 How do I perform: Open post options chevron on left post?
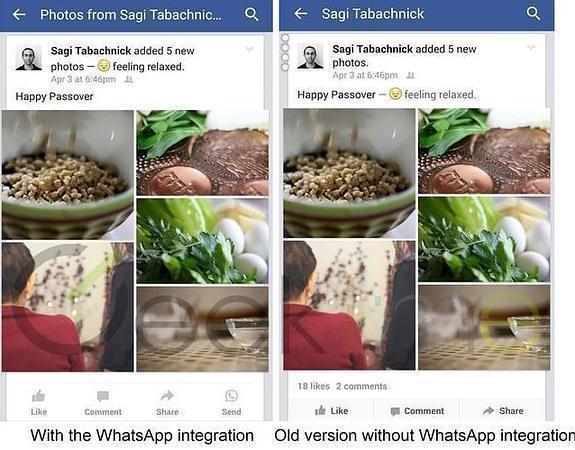[x=249, y=49]
